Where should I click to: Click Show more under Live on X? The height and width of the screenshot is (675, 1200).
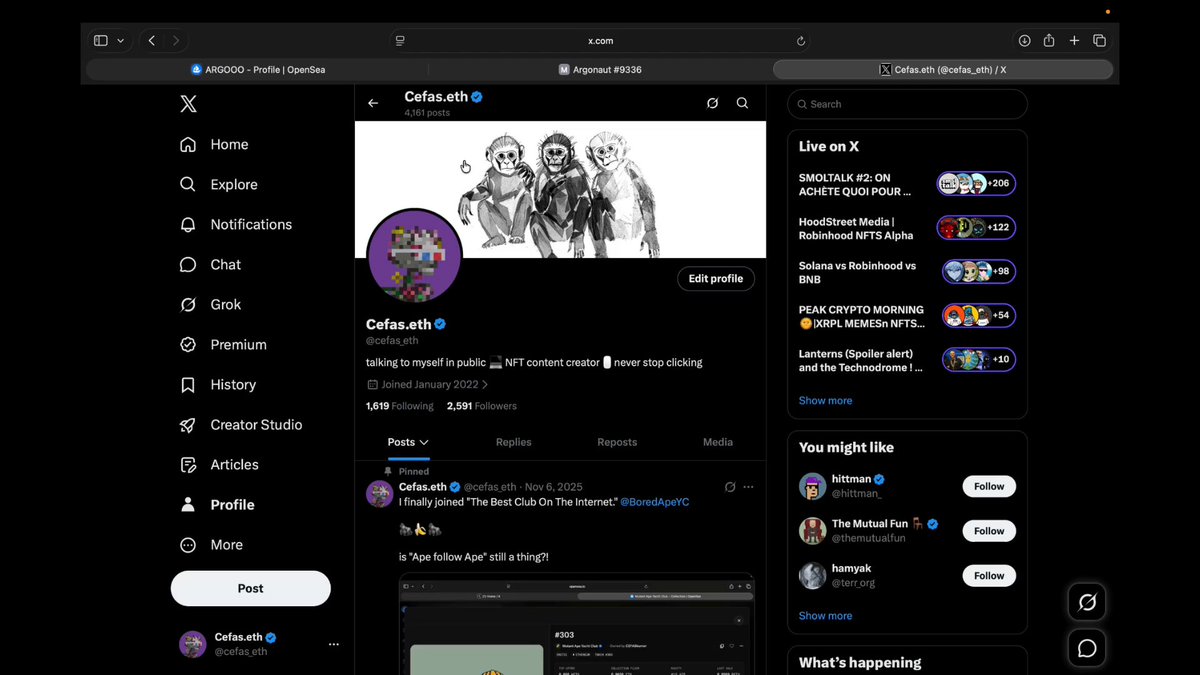[826, 400]
